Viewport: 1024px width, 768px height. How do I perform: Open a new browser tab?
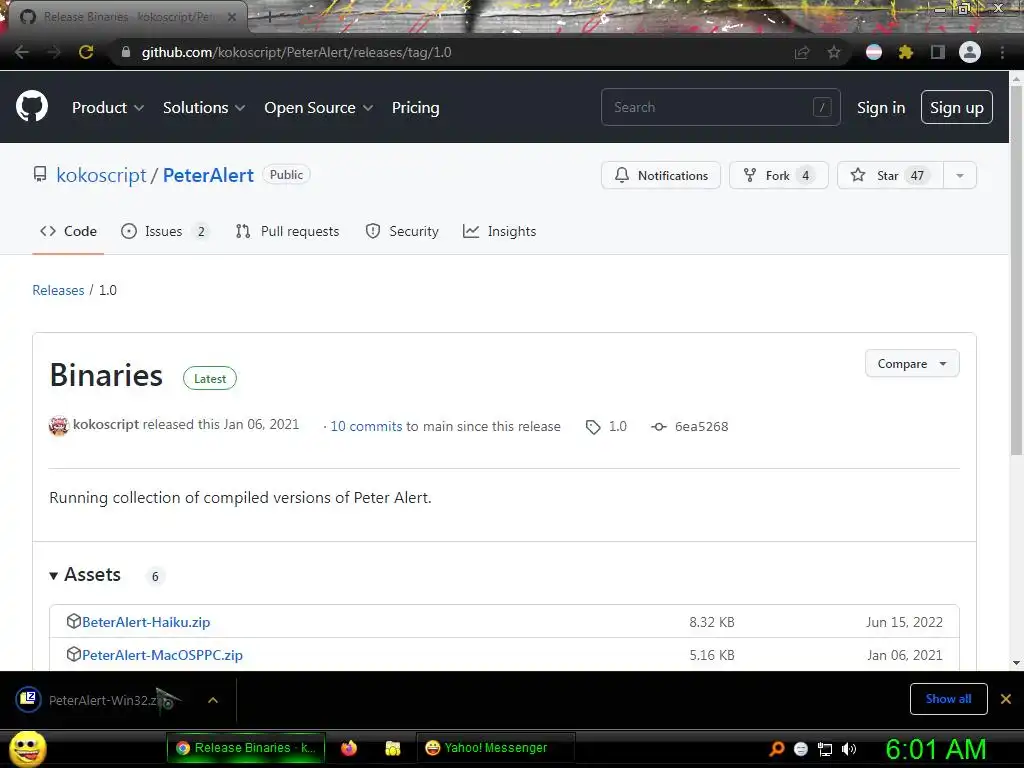pos(268,18)
